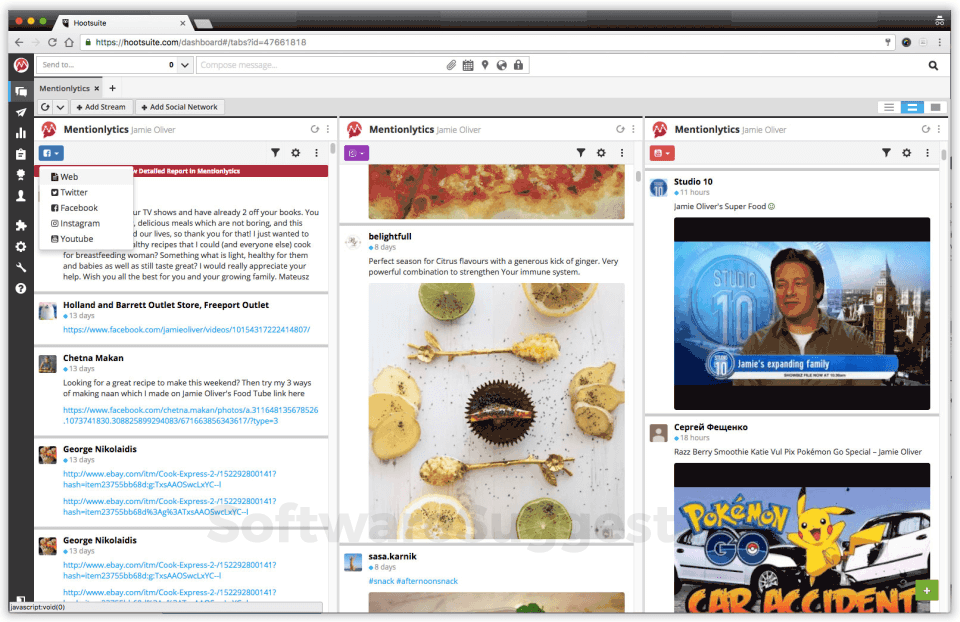Open the Publisher paper-plane icon in sidebar
The image size is (960, 622).
pyautogui.click(x=21, y=112)
